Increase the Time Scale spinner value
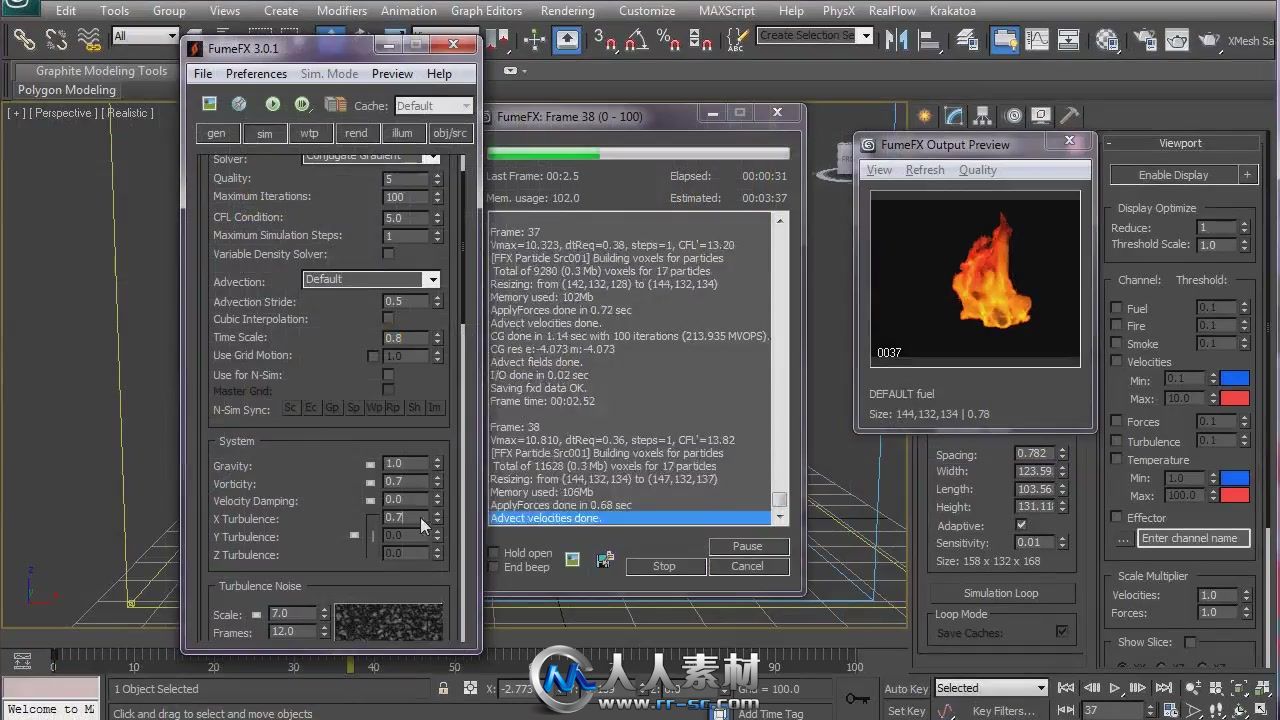 click(x=437, y=334)
